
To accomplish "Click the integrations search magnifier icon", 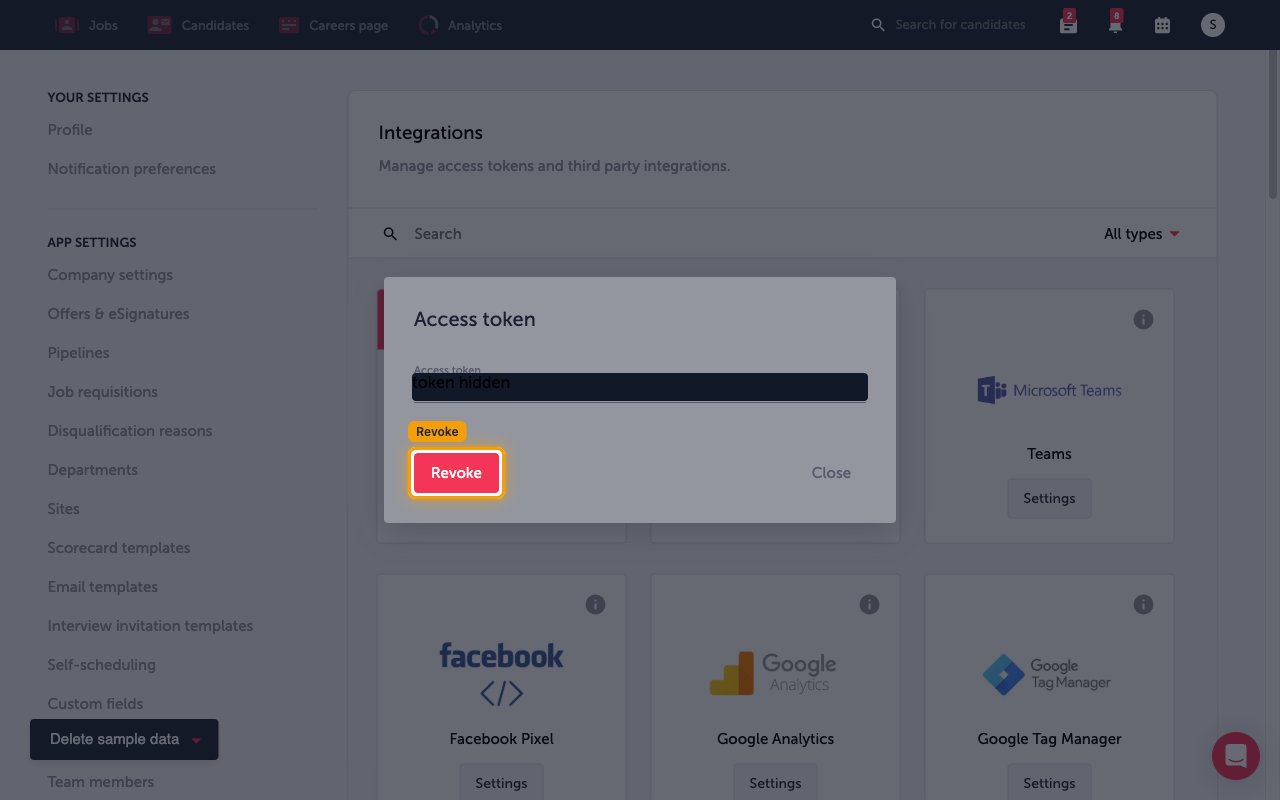I will [391, 234].
